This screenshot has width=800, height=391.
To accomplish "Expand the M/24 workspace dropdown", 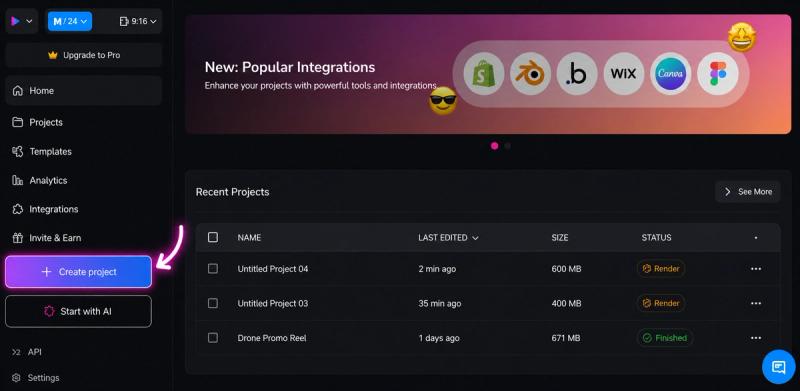I will [70, 21].
